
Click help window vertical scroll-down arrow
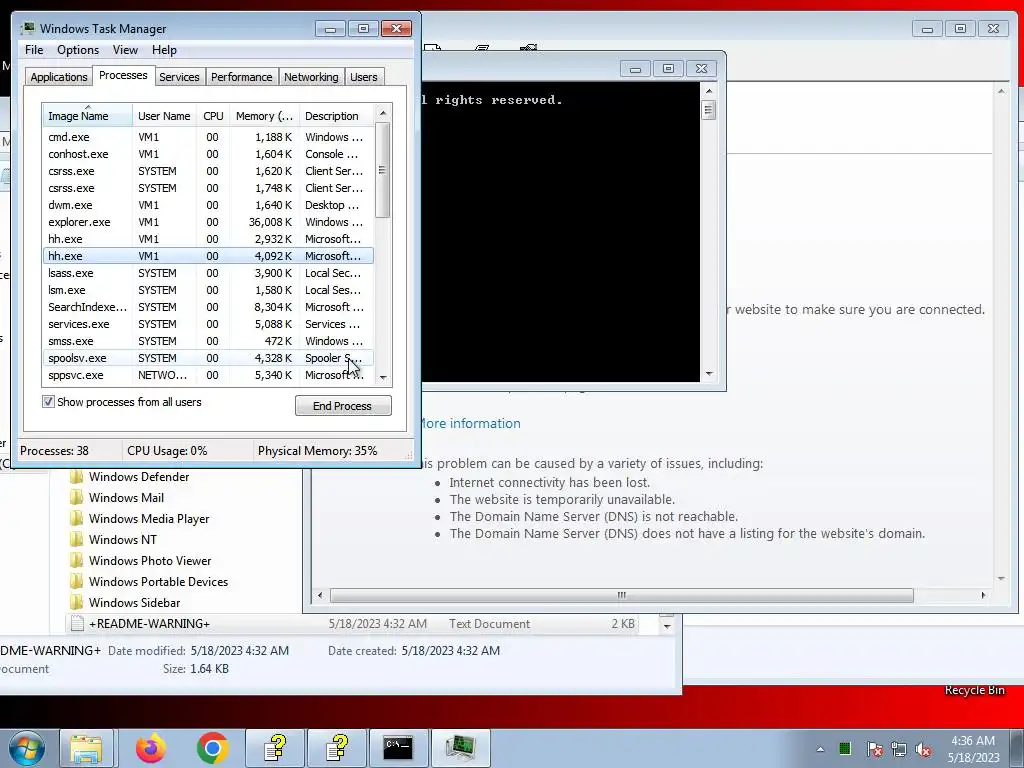click(x=1001, y=579)
